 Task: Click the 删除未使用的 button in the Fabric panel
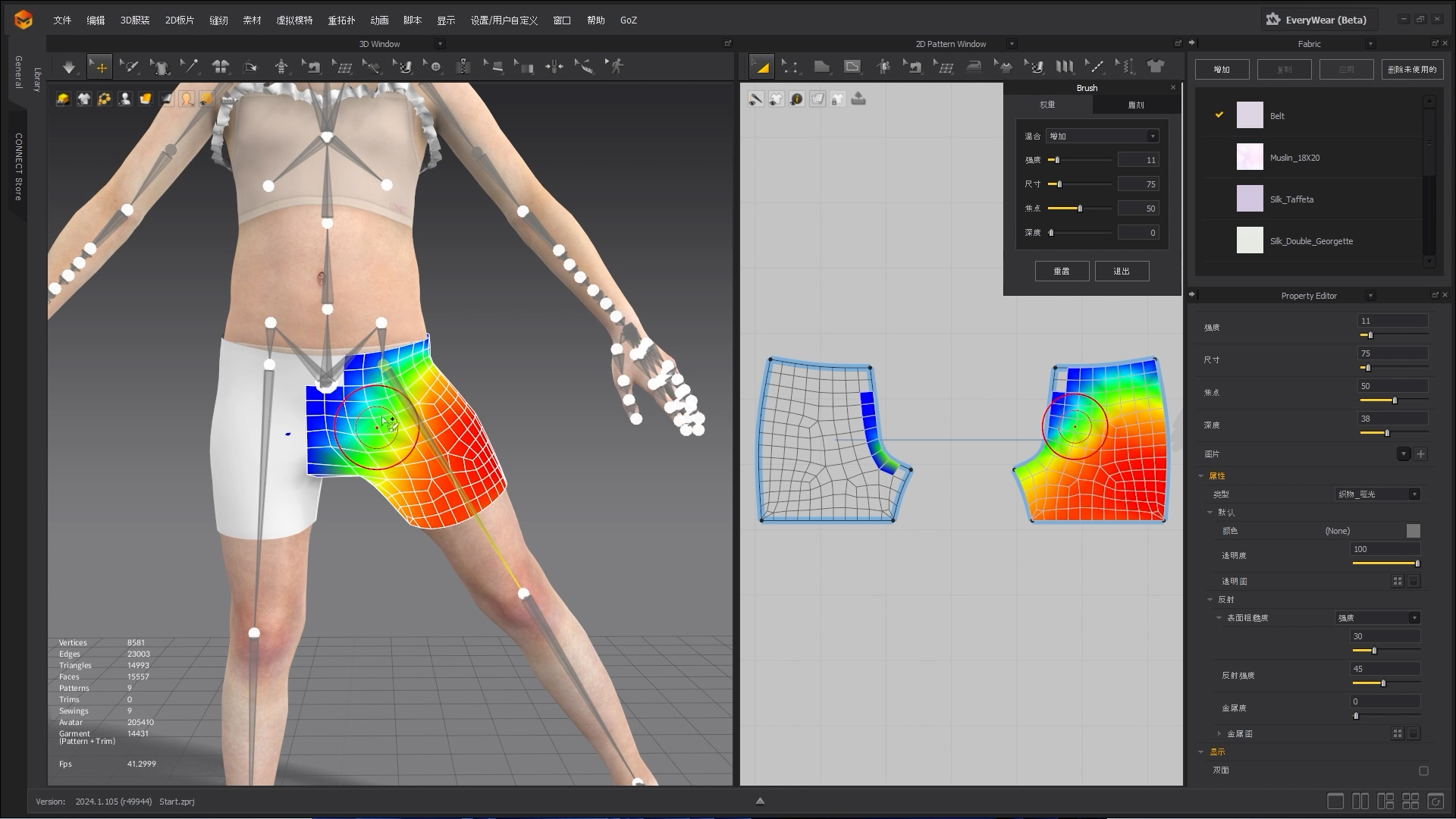click(x=1412, y=69)
